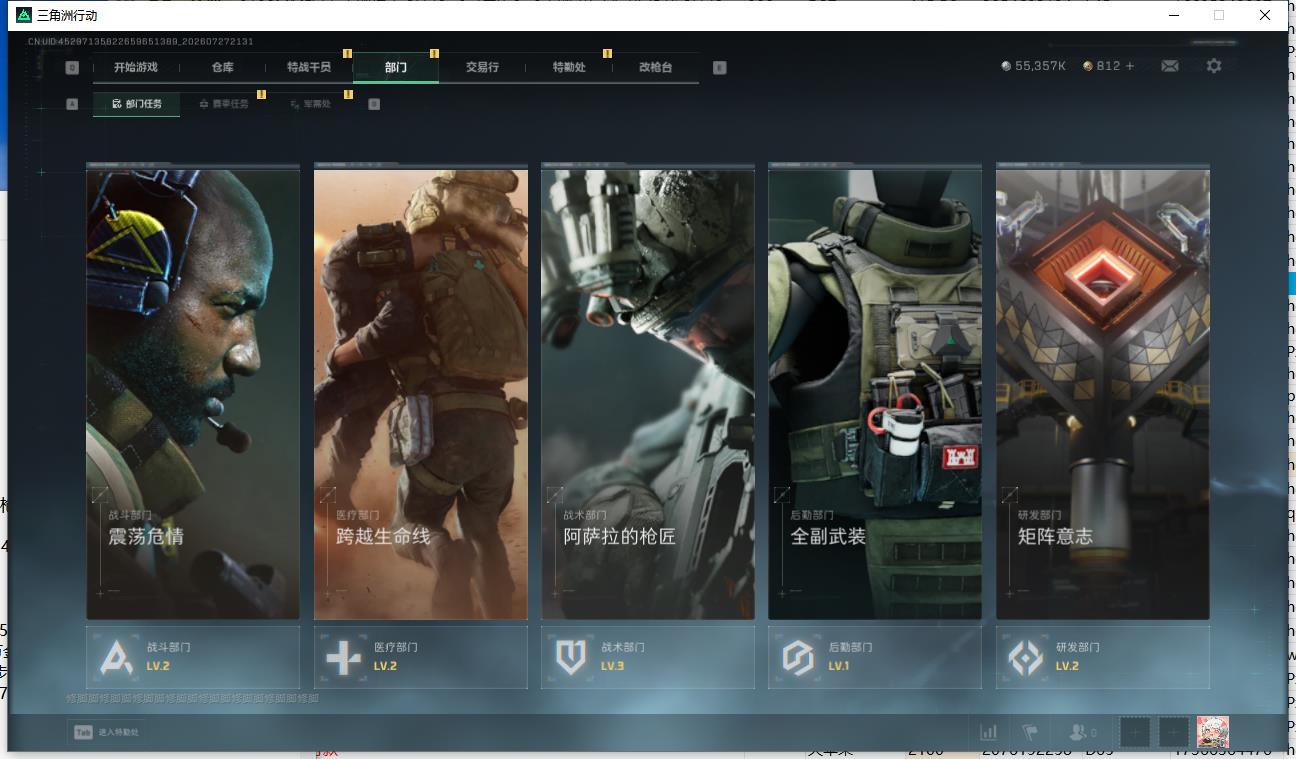The width and height of the screenshot is (1296, 759).
Task: Click the 医疗部门 cross emblem icon
Action: (x=344, y=657)
